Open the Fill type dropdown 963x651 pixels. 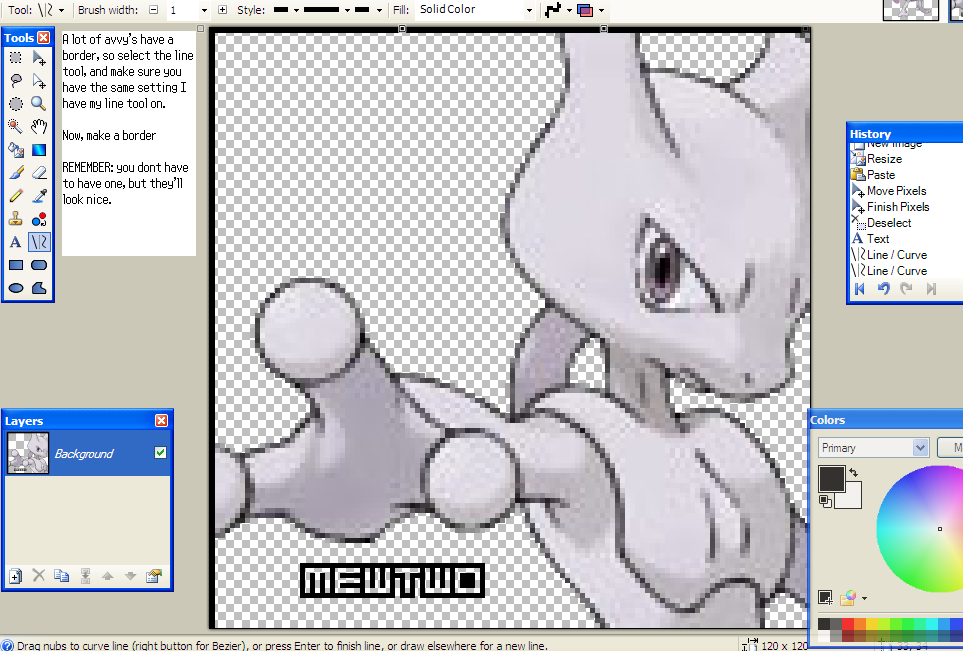pyautogui.click(x=529, y=10)
